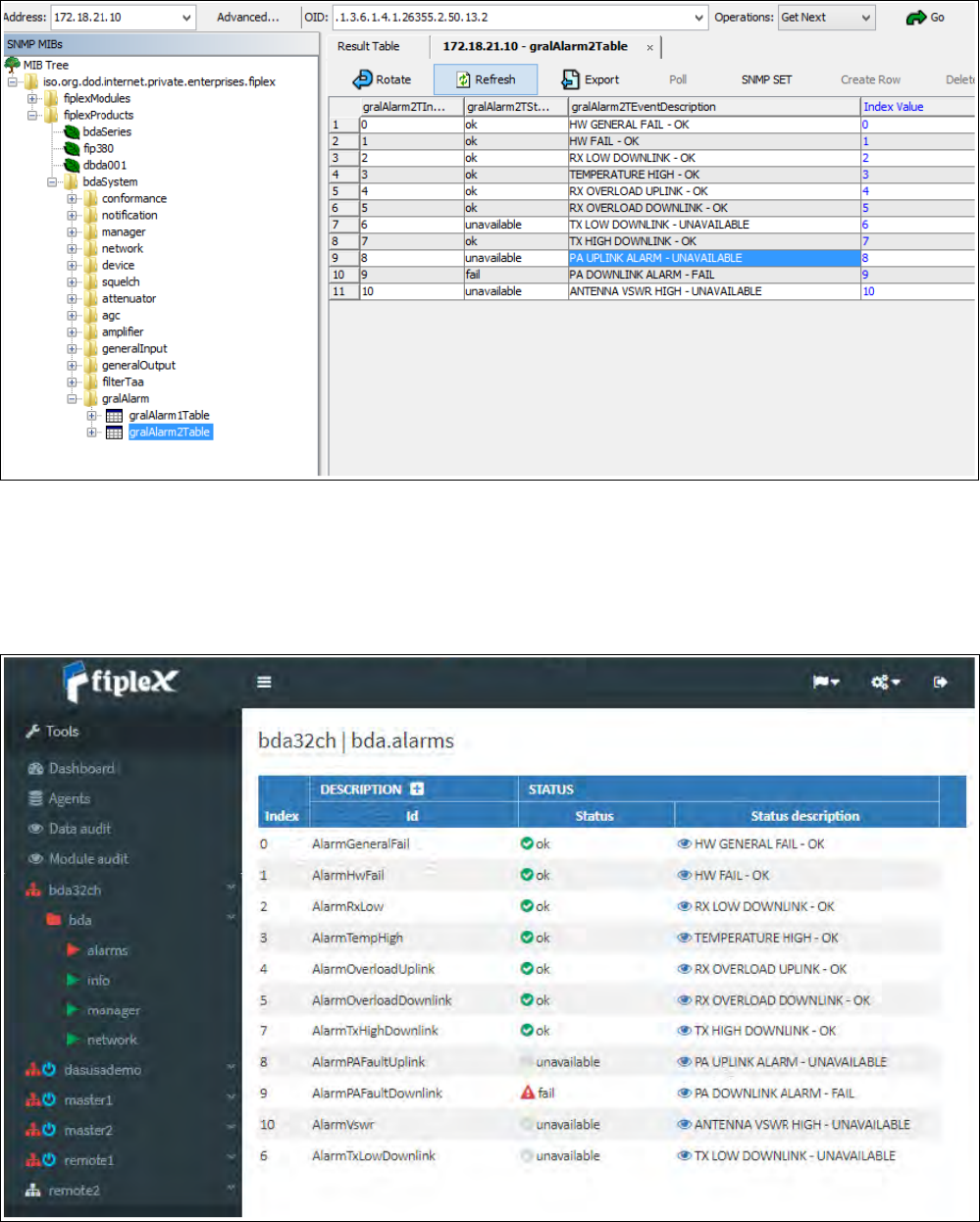980x1222 pixels.
Task: Click the Status column header
Action: click(x=594, y=816)
